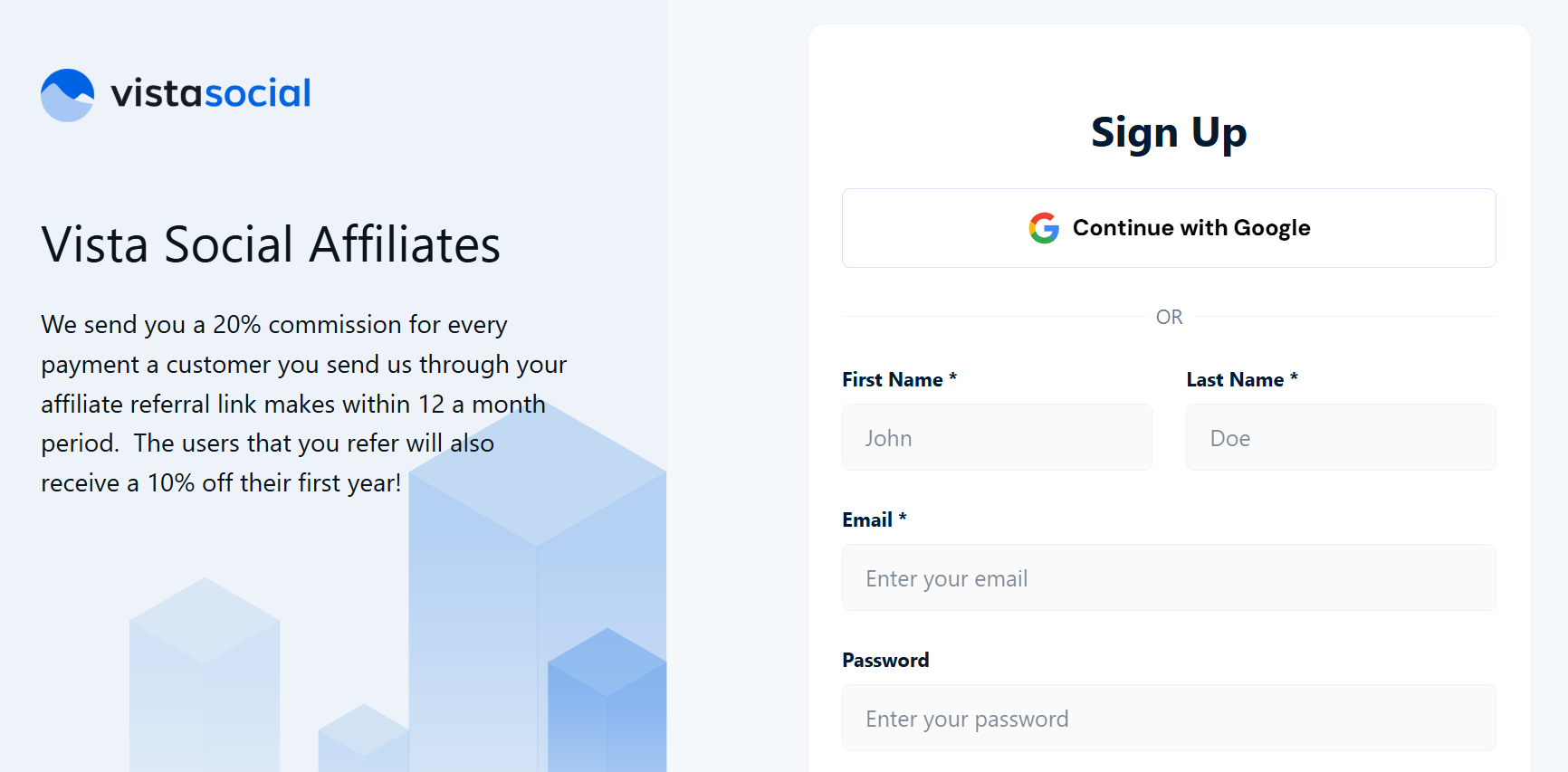Image resolution: width=1568 pixels, height=772 pixels.
Task: Click the OR divider text
Action: click(1169, 318)
